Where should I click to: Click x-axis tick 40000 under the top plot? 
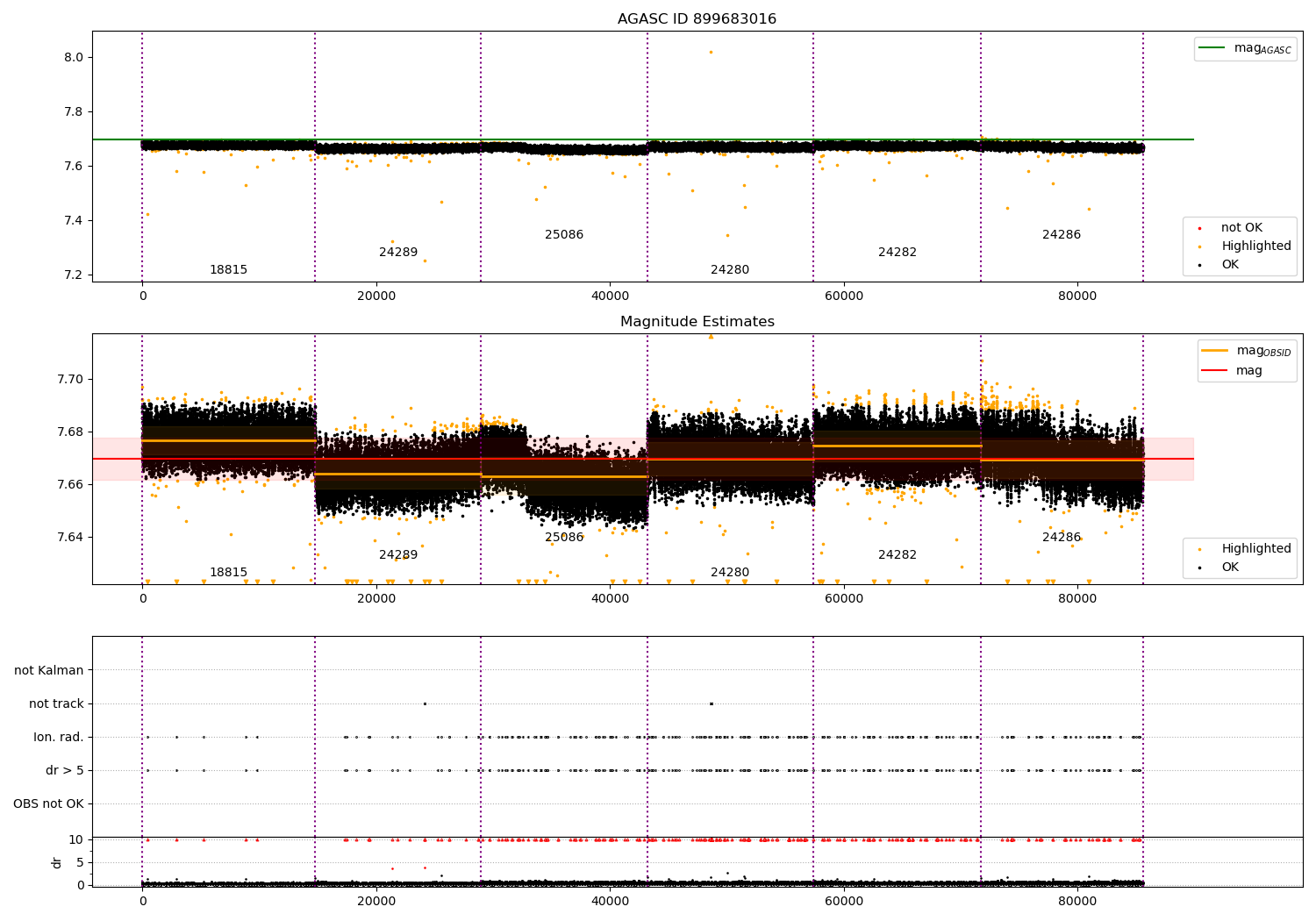pyautogui.click(x=610, y=296)
